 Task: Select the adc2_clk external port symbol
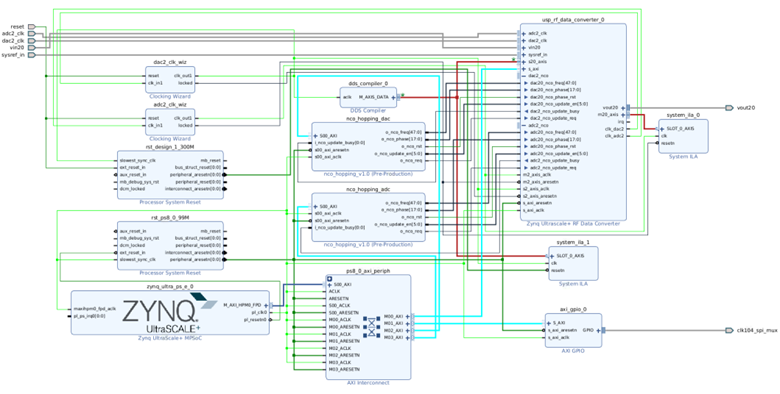pyautogui.click(x=32, y=33)
